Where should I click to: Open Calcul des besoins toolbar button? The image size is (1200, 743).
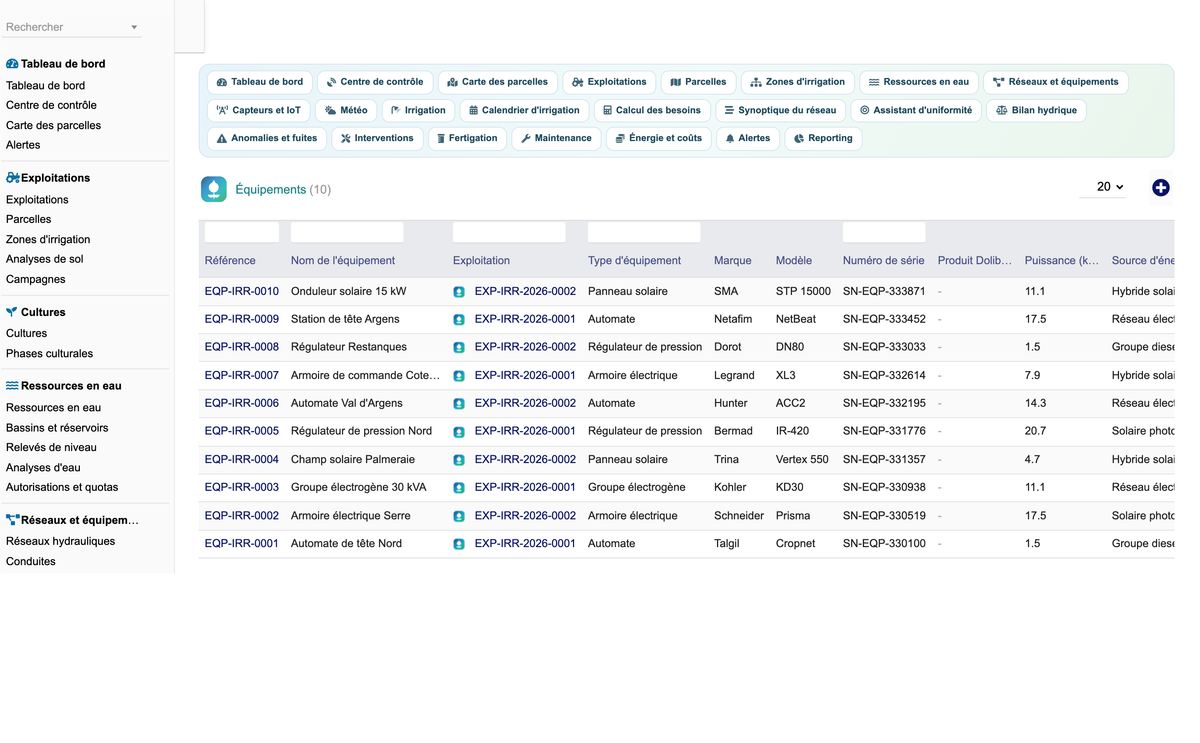652,110
